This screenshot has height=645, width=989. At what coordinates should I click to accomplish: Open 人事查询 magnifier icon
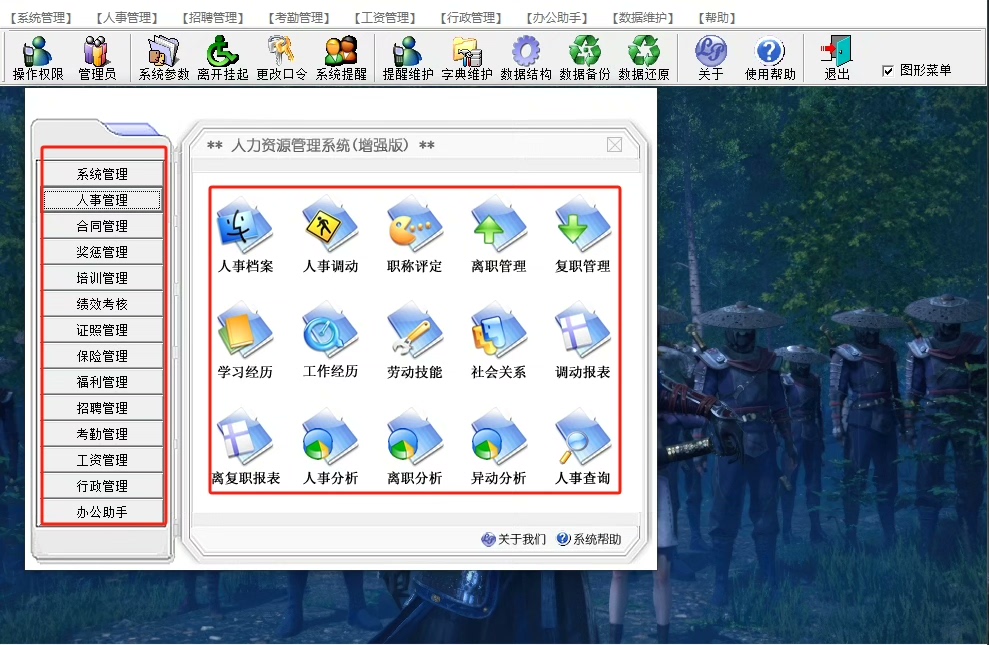tap(583, 446)
